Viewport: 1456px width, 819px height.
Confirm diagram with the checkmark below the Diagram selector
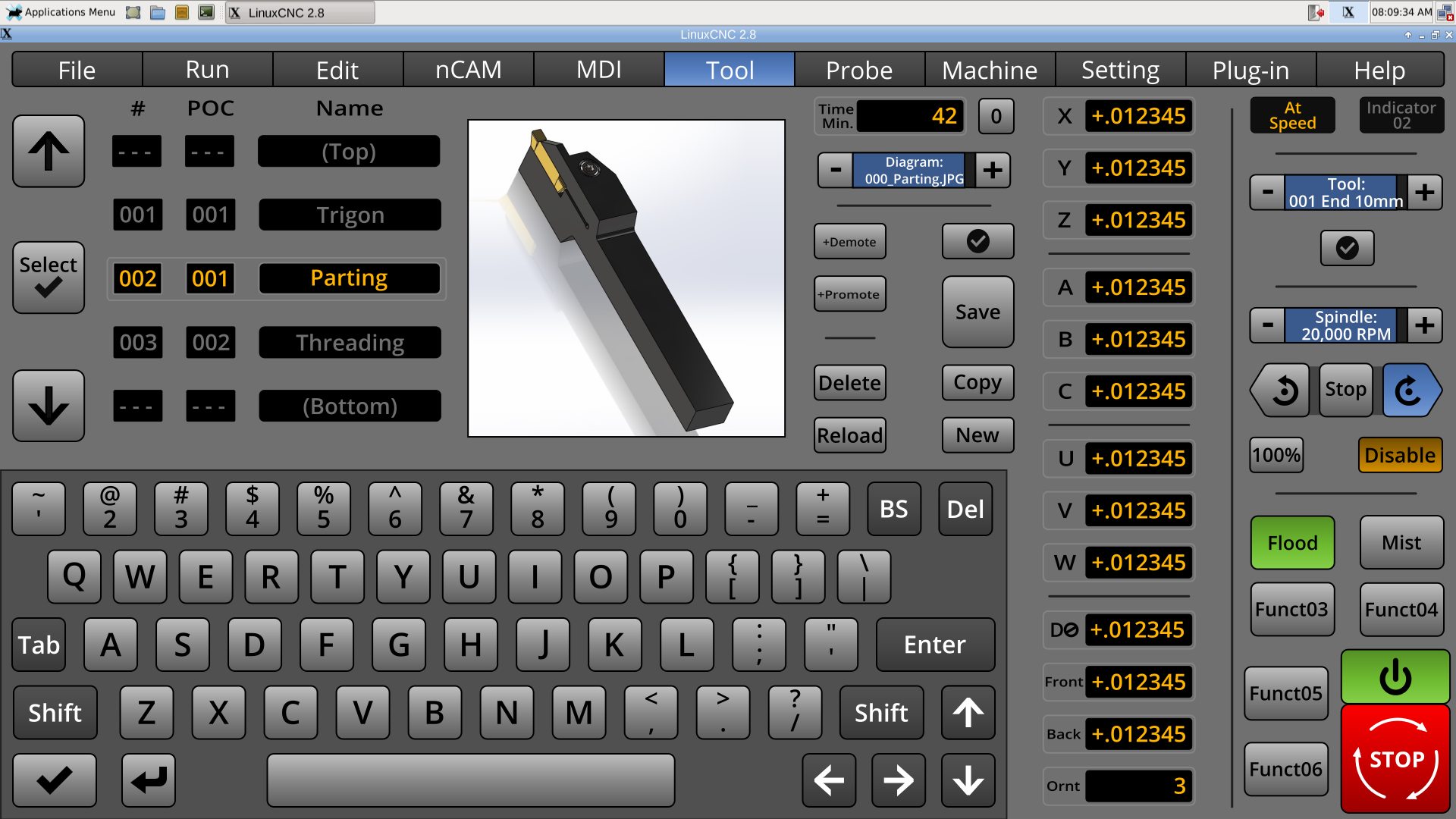(x=977, y=241)
